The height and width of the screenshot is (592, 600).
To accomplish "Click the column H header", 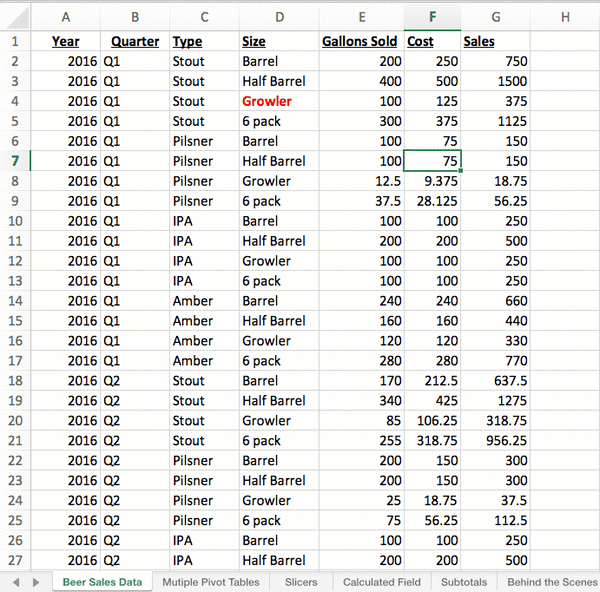I will coord(564,17).
